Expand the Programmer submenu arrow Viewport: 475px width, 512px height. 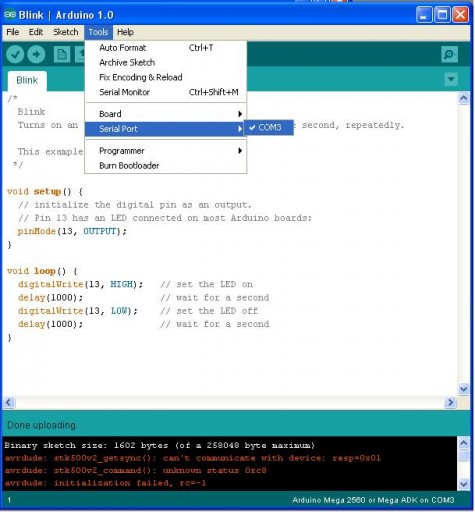pos(240,151)
